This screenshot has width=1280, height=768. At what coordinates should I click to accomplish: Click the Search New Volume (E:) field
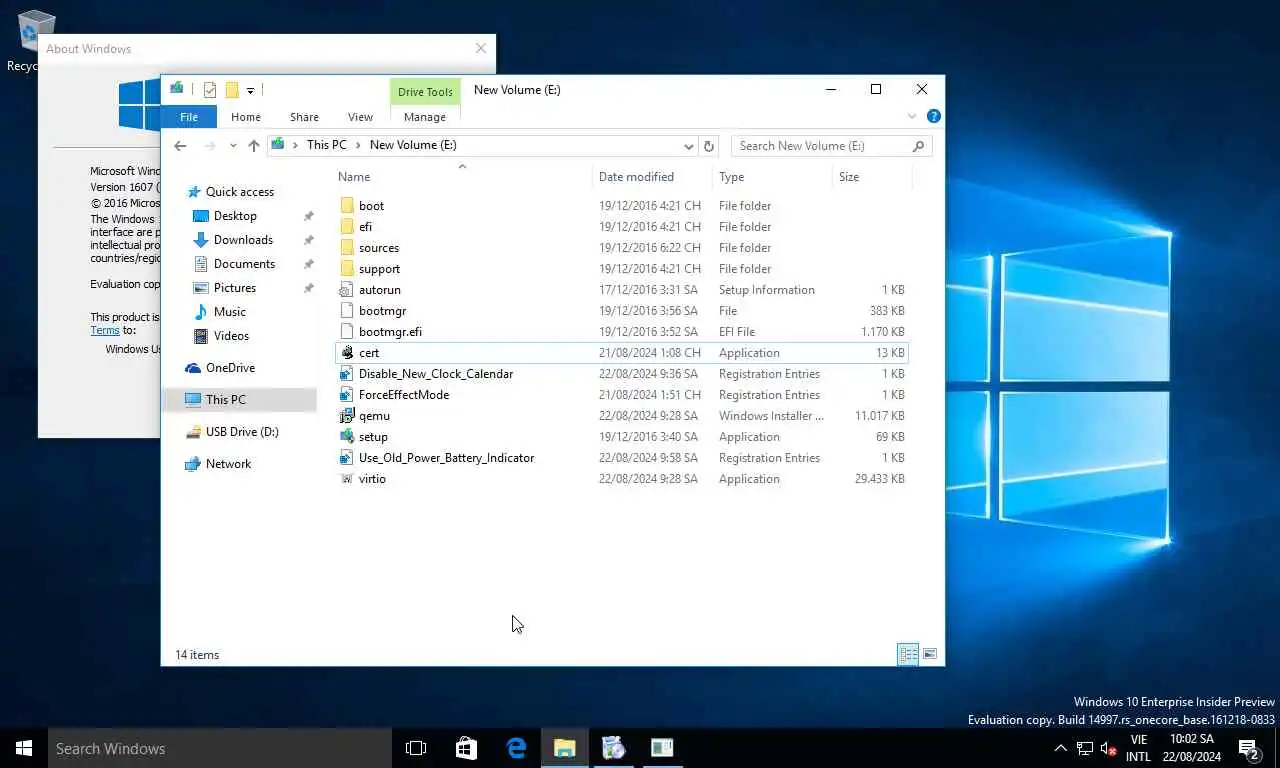point(831,146)
